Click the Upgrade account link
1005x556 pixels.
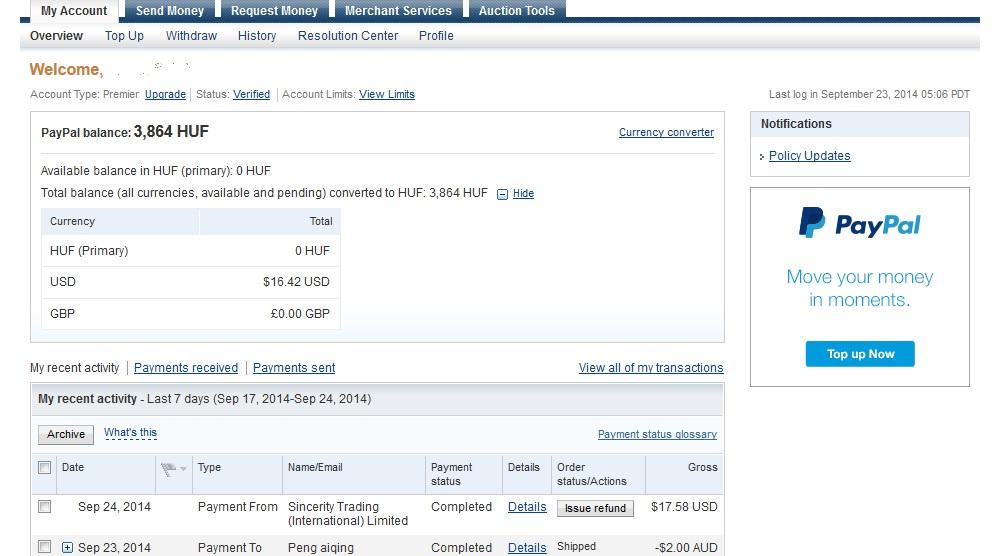[x=165, y=94]
